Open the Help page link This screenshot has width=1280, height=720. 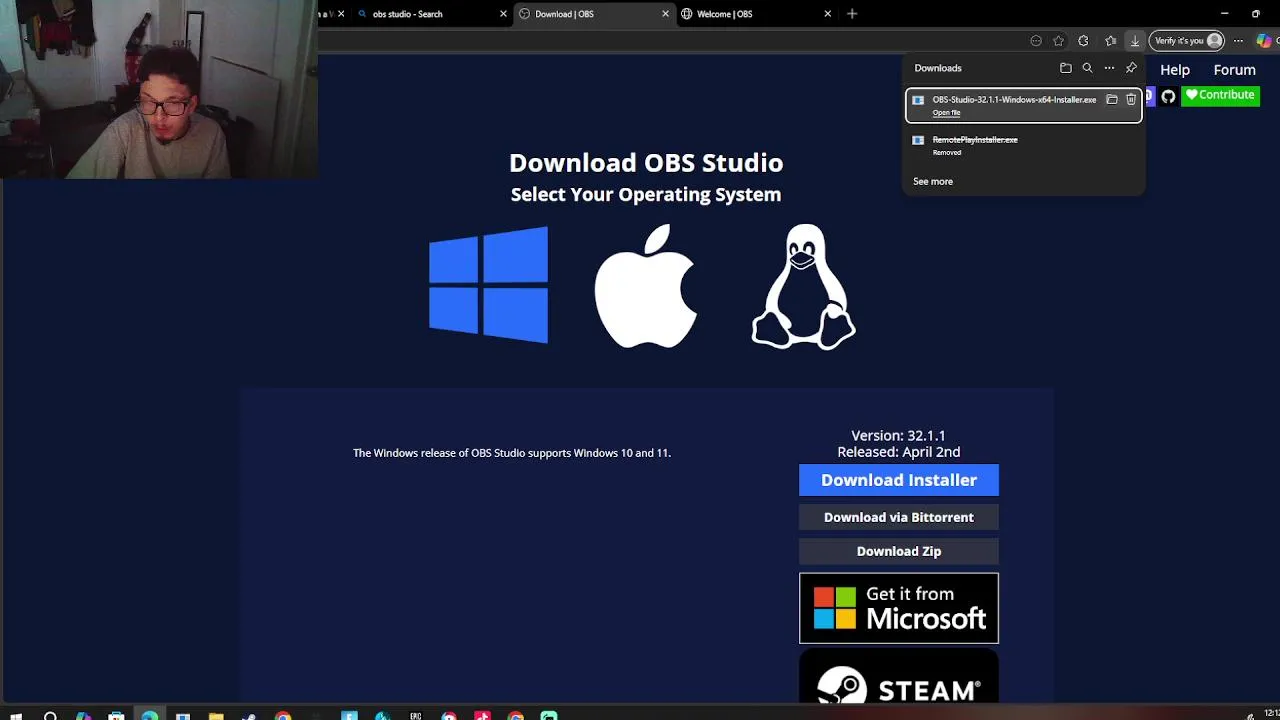(x=1175, y=70)
